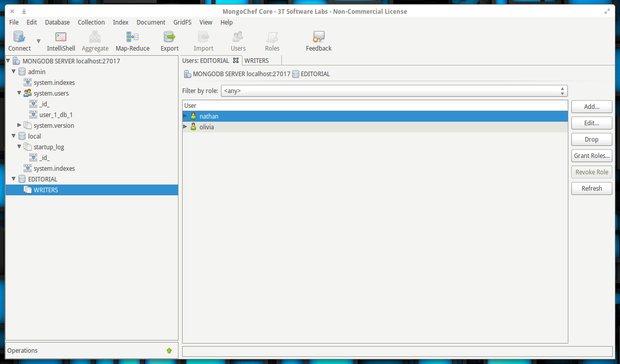Click the window close X button
Image resolution: width=620 pixels, height=364 pixels.
point(12,11)
